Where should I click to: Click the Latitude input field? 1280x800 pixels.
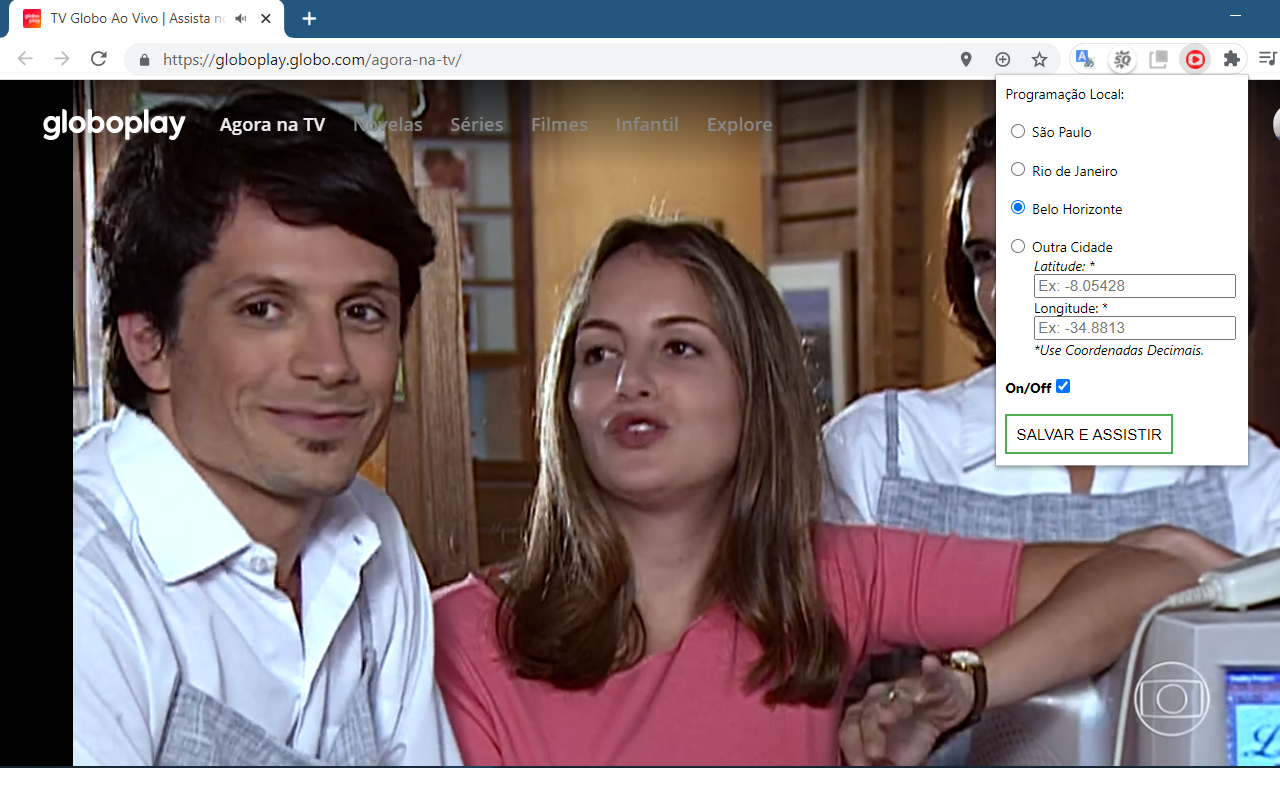[x=1134, y=285]
